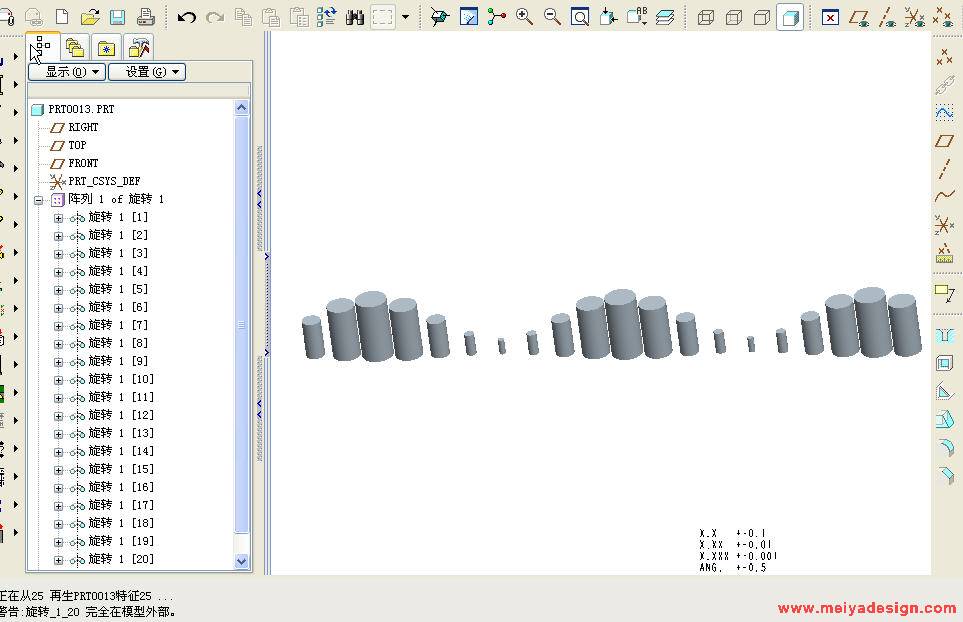963x622 pixels.
Task: Open the 显示 dropdown menu
Action: (66, 72)
